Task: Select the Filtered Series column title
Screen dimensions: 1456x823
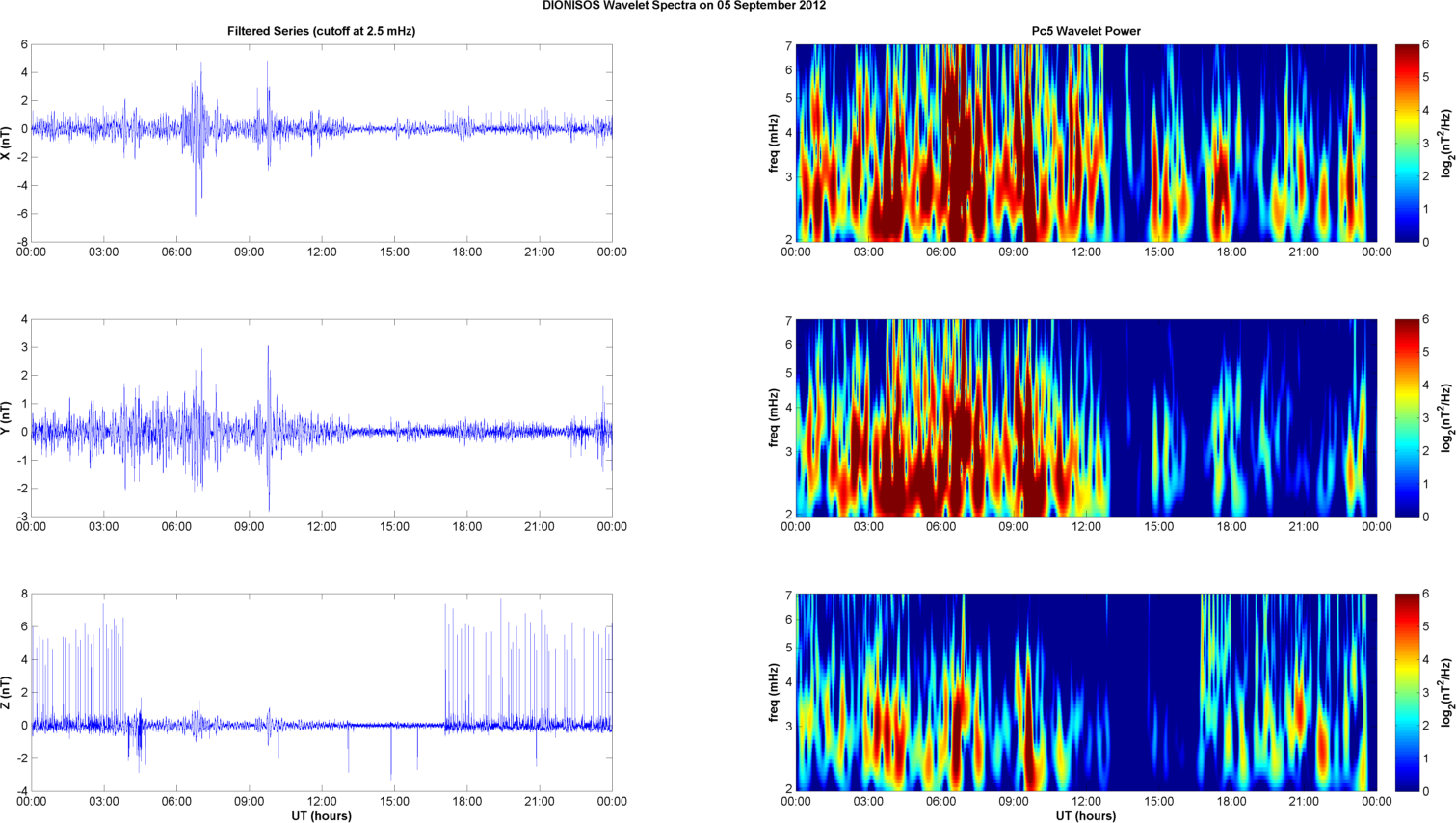Action: (x=321, y=31)
